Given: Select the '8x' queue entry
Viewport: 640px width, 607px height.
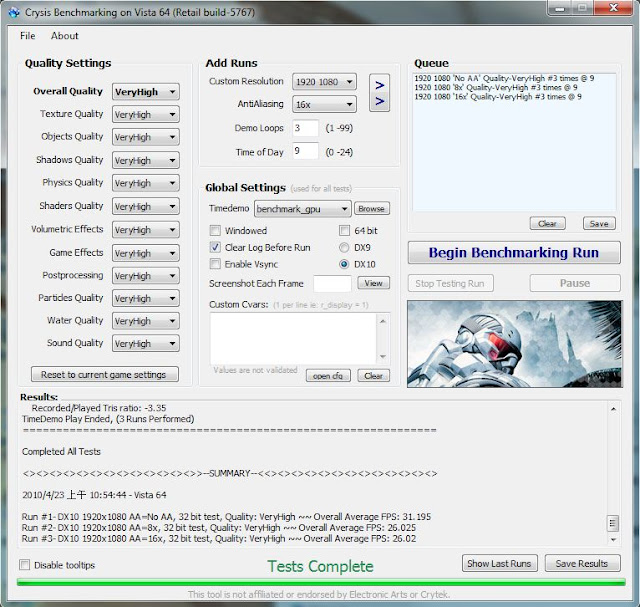Looking at the screenshot, I should point(496,87).
